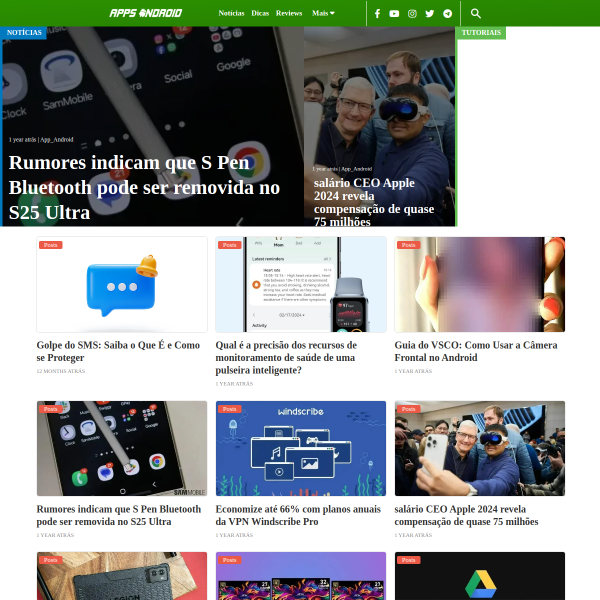Click the Windscribe illustration thumbnail
The width and height of the screenshot is (600, 600).
coord(301,448)
